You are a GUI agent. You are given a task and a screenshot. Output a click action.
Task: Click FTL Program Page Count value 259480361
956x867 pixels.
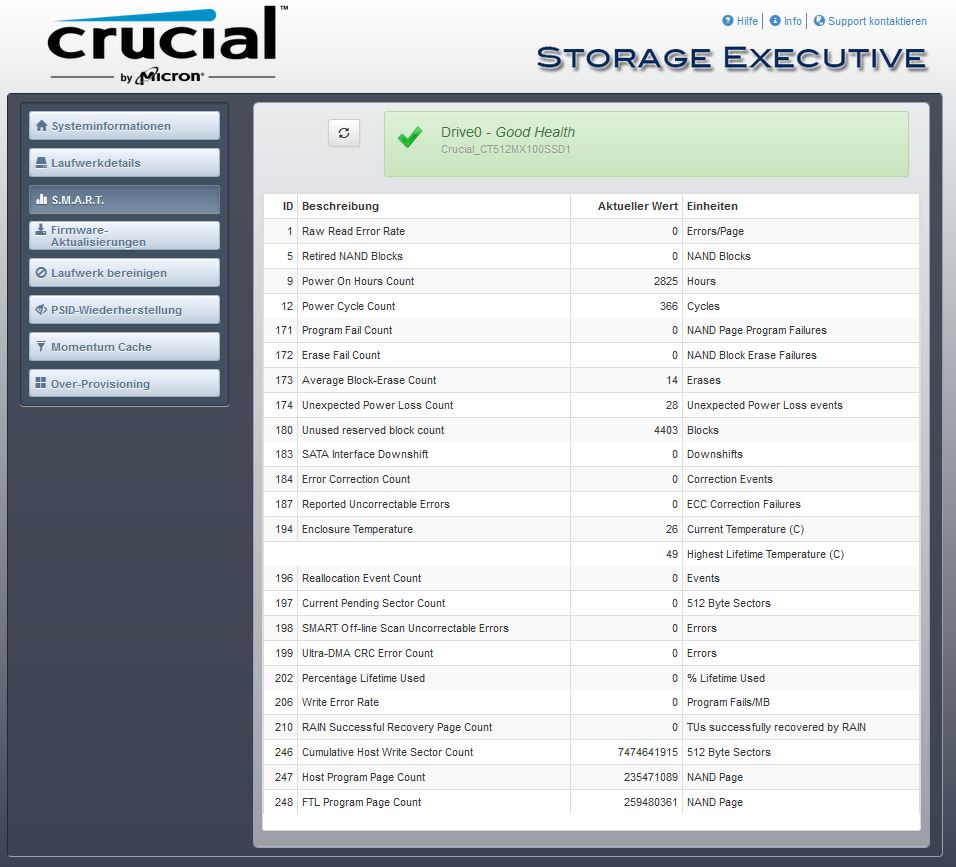click(651, 802)
